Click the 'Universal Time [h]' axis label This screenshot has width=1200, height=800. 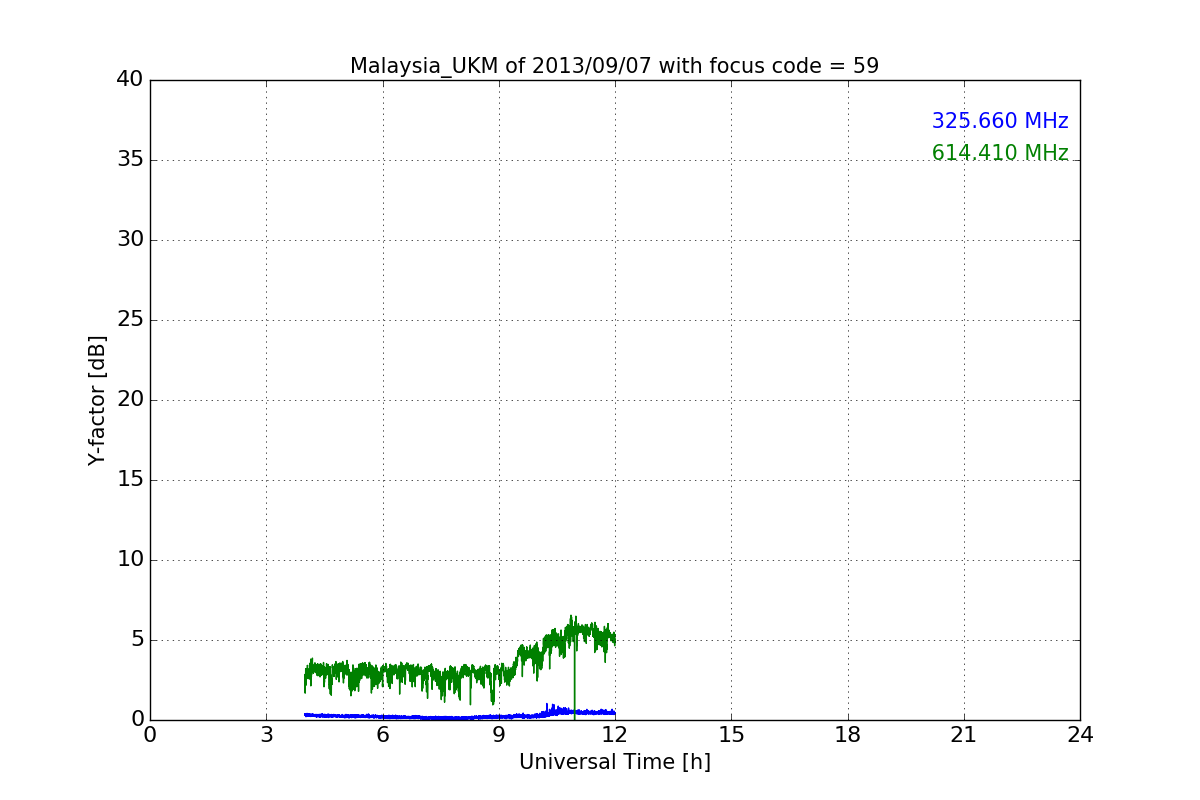coord(614,762)
